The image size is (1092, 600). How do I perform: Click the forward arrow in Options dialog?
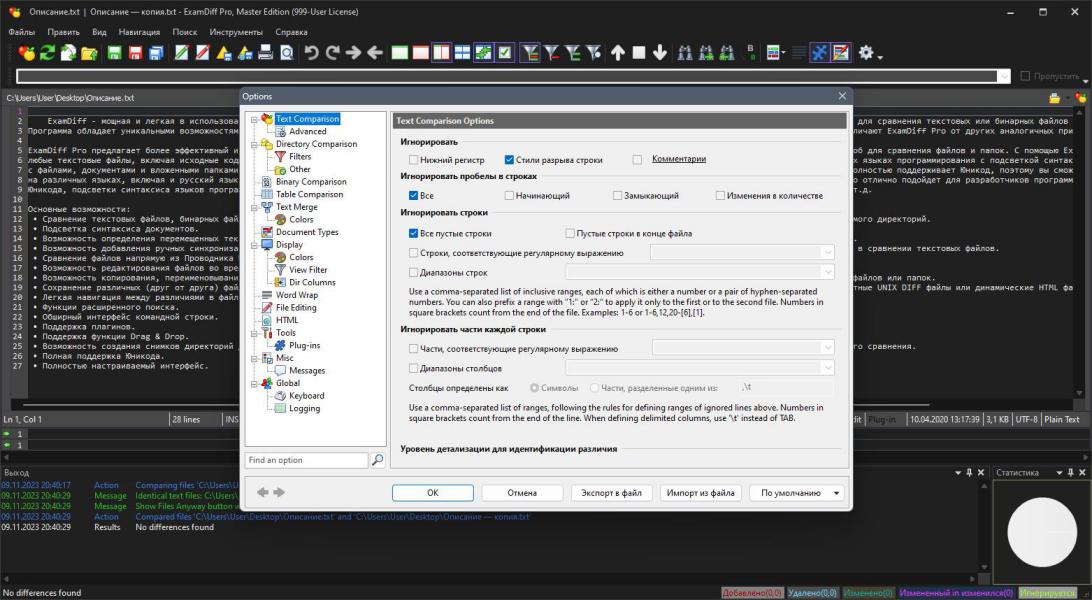pos(279,492)
